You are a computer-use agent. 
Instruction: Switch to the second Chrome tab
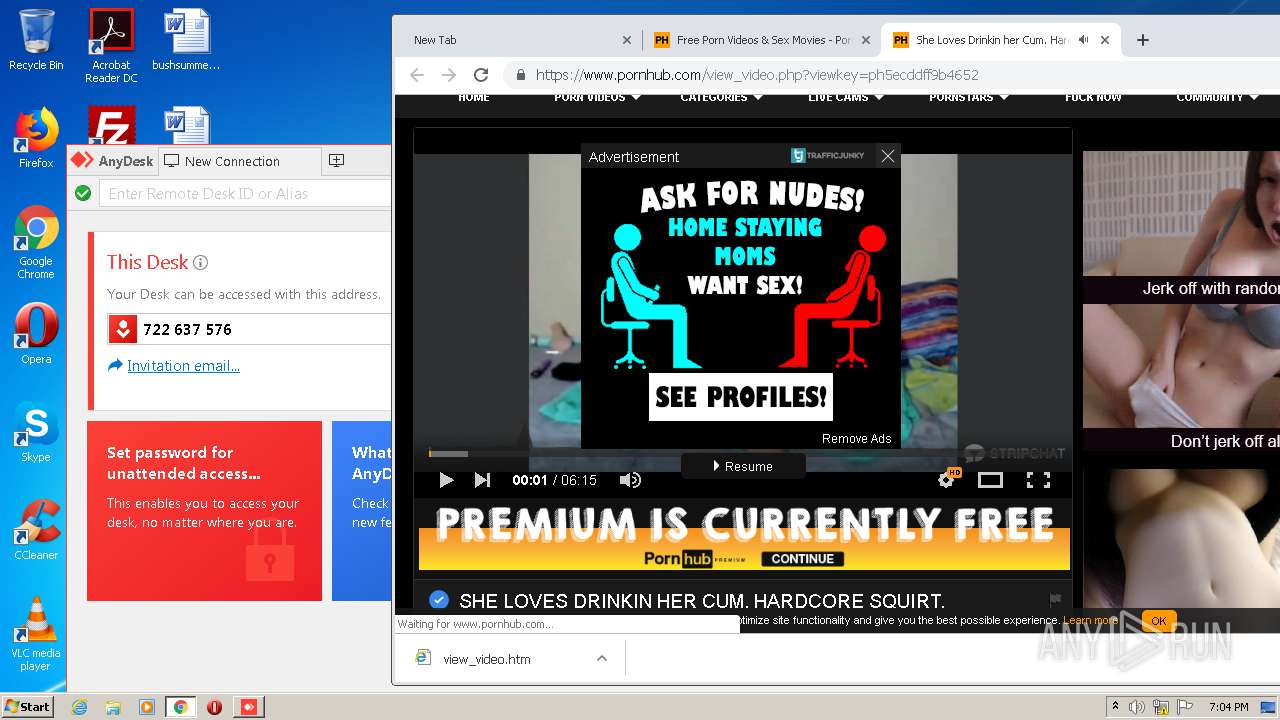[762, 40]
